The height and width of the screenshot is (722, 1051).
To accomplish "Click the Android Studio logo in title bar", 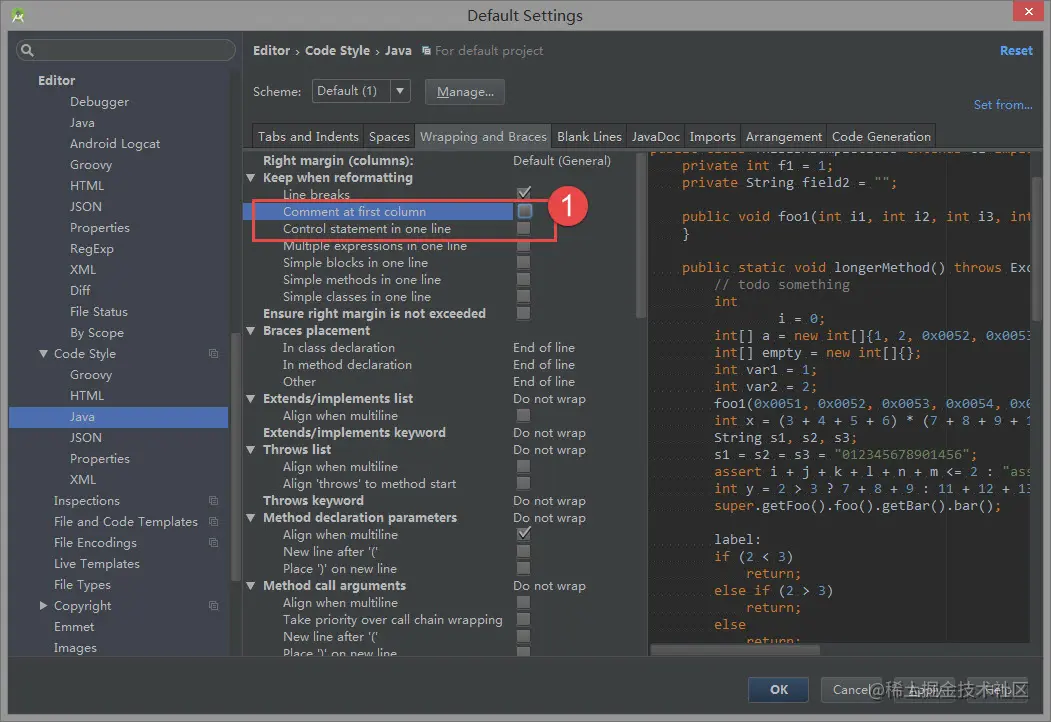I will click(x=18, y=15).
